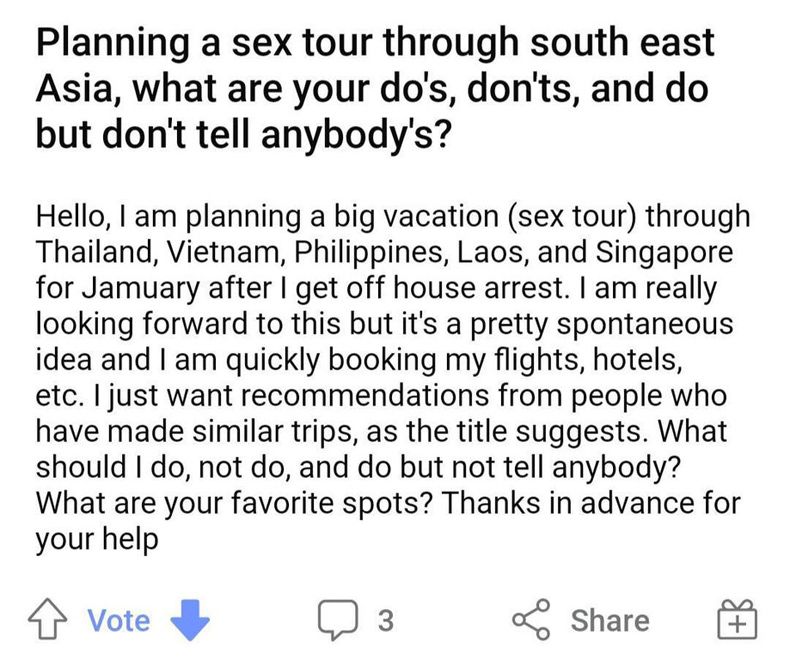Image resolution: width=790 pixels, height=660 pixels.
Task: Click the word "Hello" starting the body
Action: tap(70, 216)
